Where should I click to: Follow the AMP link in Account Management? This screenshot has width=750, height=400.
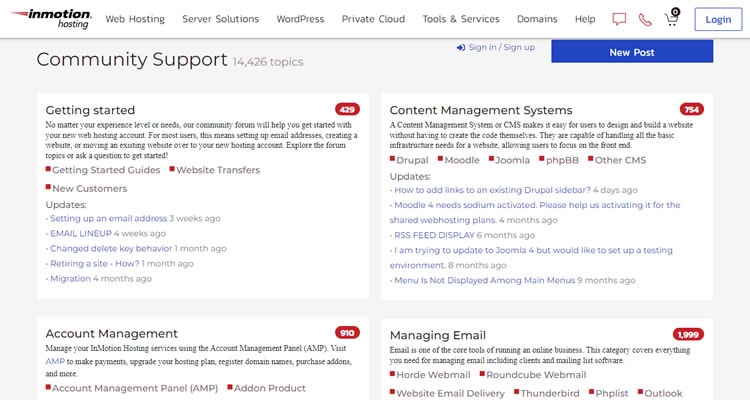tap(55, 361)
